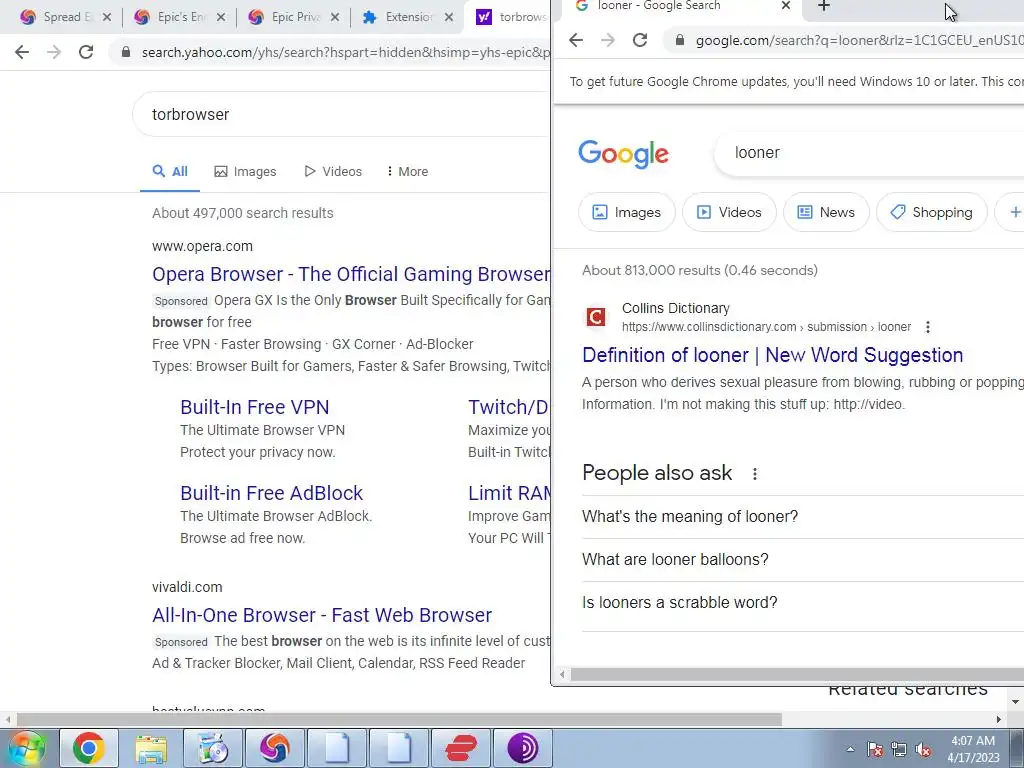The height and width of the screenshot is (768, 1024).
Task: Open Built-in Free AdBlock sitelink
Action: click(x=271, y=493)
